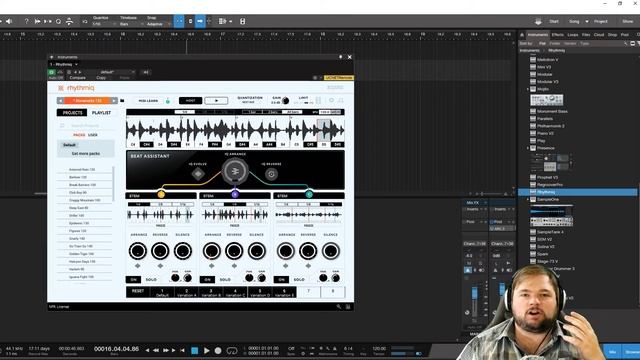Screen dimensions: 640x360
Task: Sort browser by Vendor
Action: pos(570,43)
